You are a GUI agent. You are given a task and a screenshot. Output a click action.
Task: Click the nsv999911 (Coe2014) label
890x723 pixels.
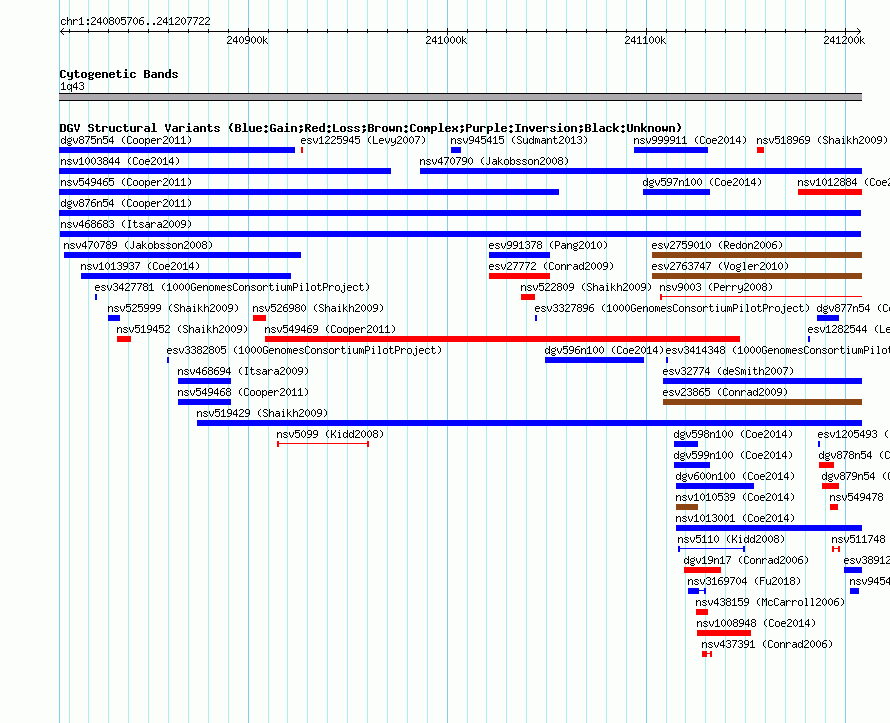[x=690, y=140]
